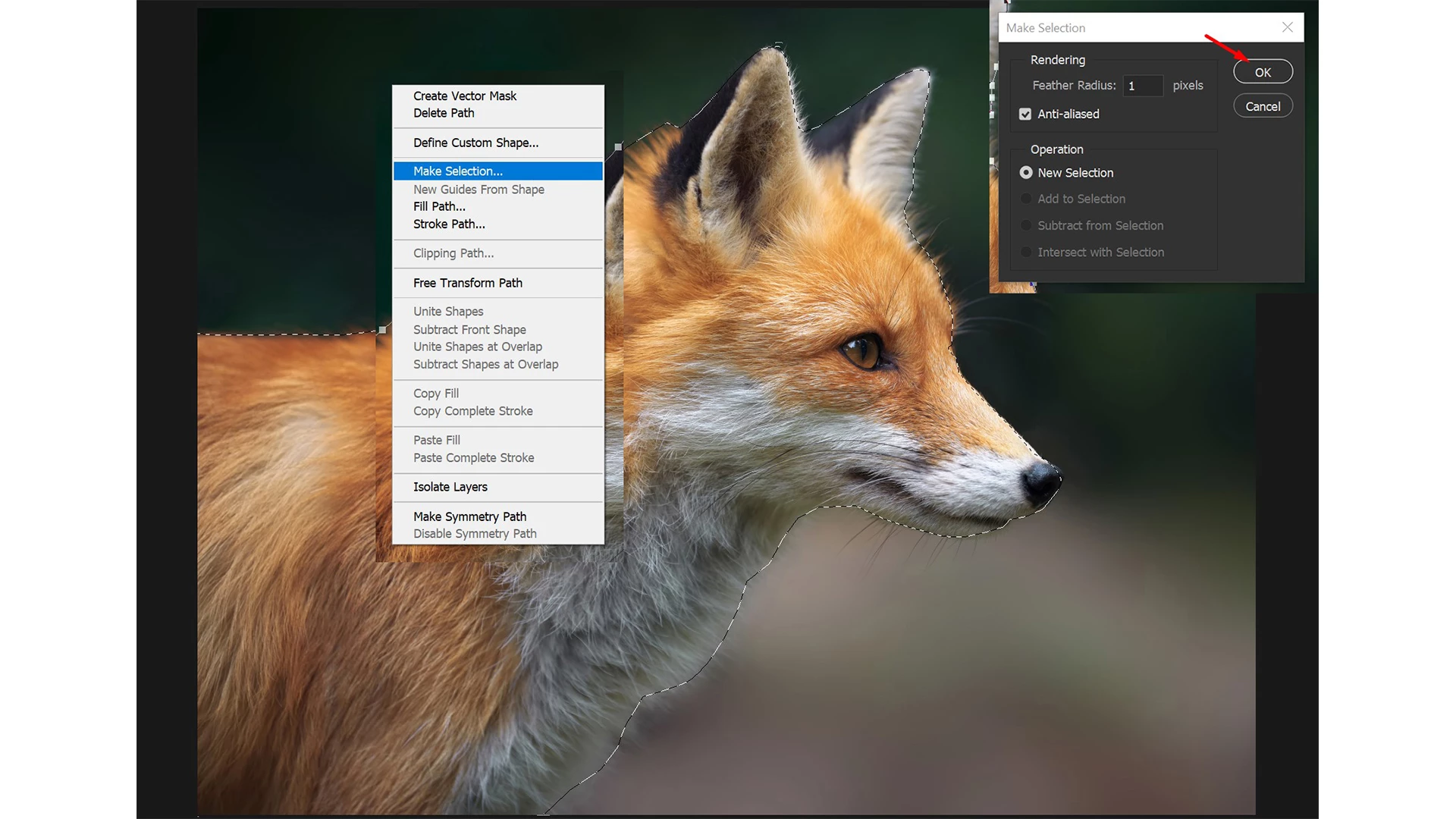
Task: Click Isolate Layers in context menu
Action: pos(450,487)
